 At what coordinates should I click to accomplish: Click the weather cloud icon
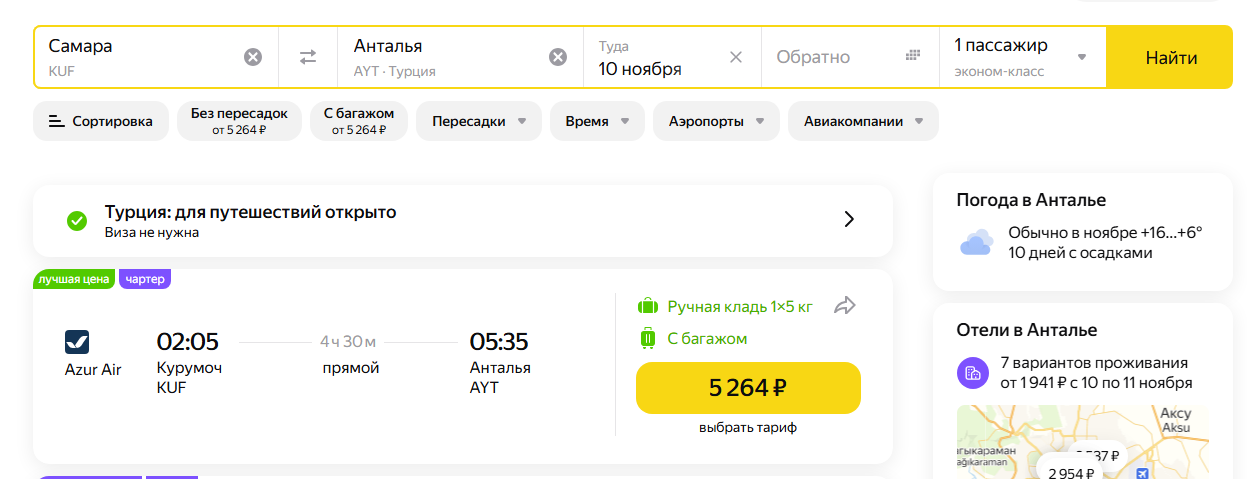(x=976, y=242)
